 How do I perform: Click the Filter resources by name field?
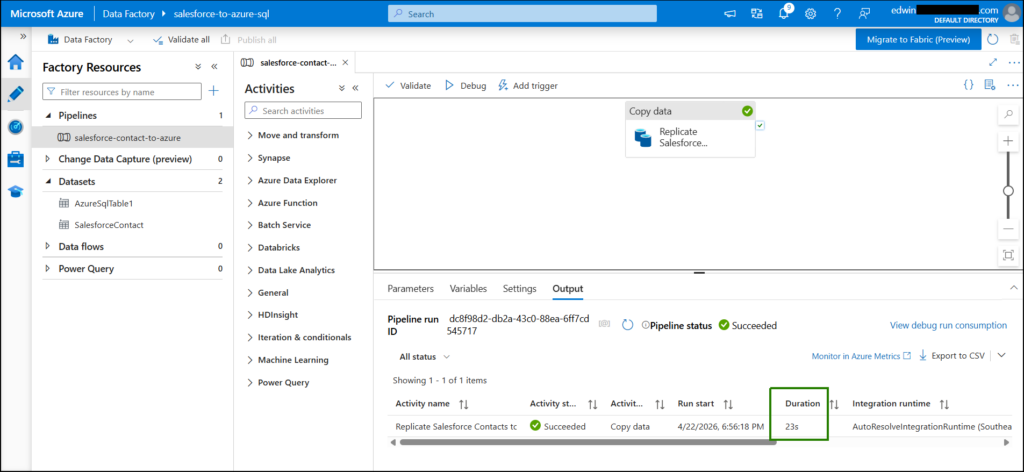pyautogui.click(x=122, y=92)
